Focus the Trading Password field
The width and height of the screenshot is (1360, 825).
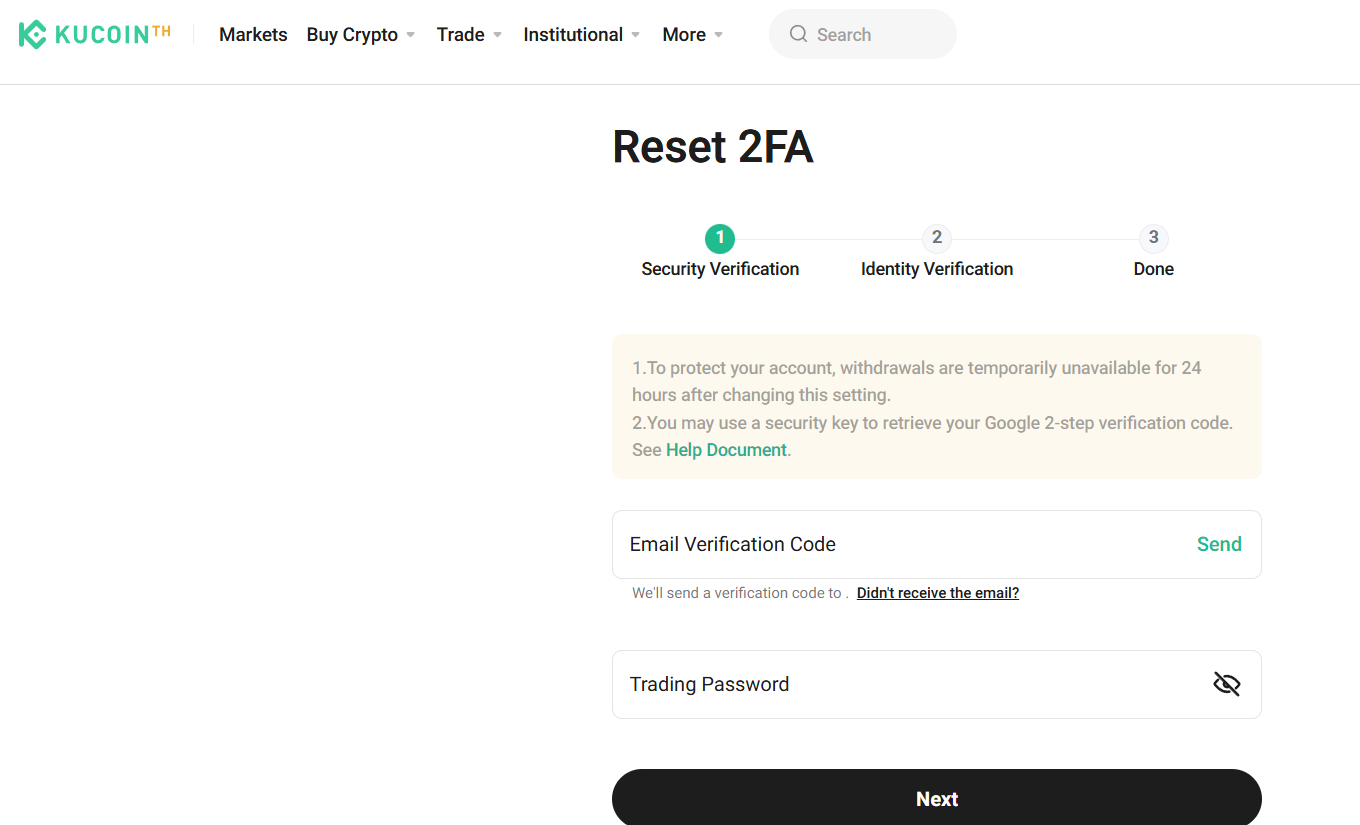pyautogui.click(x=900, y=684)
